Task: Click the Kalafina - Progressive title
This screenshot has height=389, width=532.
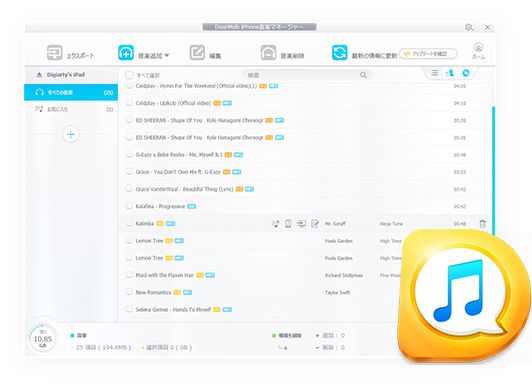Action: pos(160,207)
